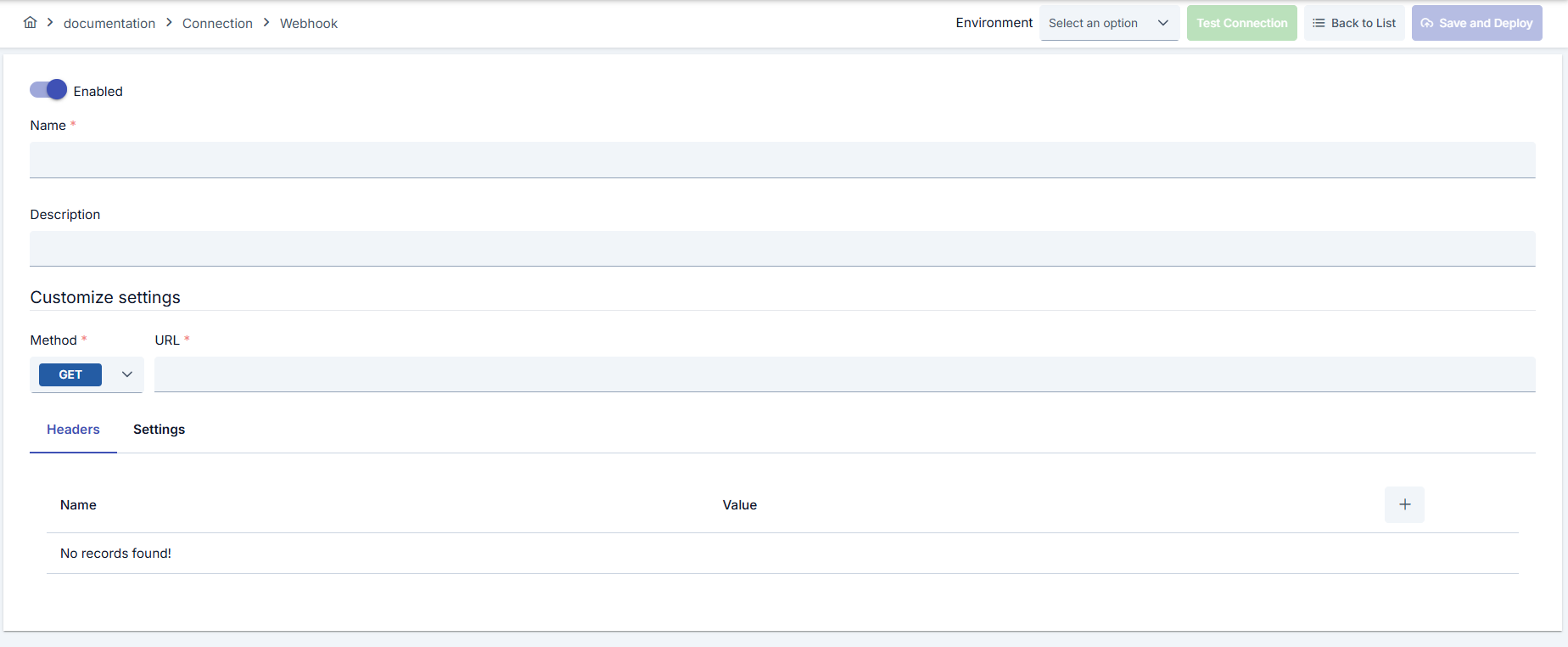
Task: Expand the GET method dropdown
Action: [87, 374]
